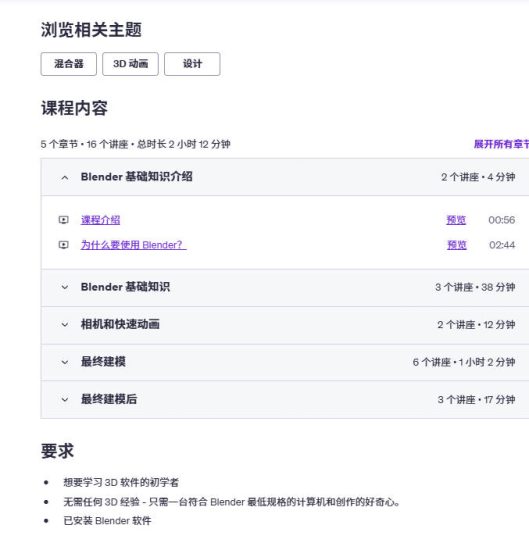Click 展开所有章节 to expand all sections
The image size is (529, 550).
click(x=501, y=144)
